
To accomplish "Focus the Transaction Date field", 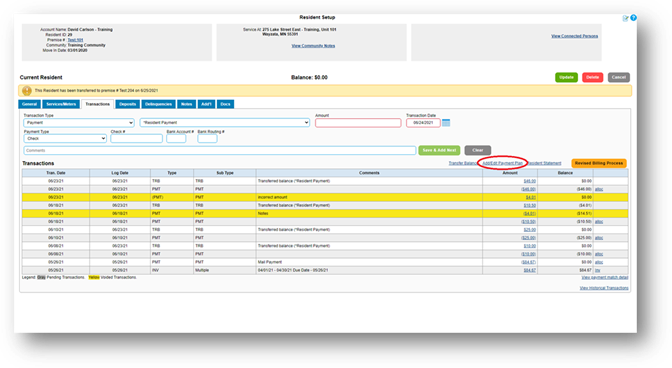I will [423, 123].
